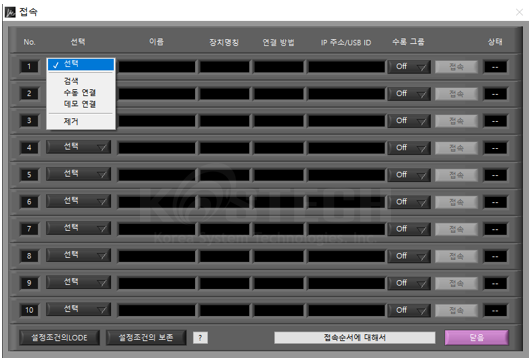Click the pink 닫음 button
Screen dimensions: 532x361
[x=476, y=338]
